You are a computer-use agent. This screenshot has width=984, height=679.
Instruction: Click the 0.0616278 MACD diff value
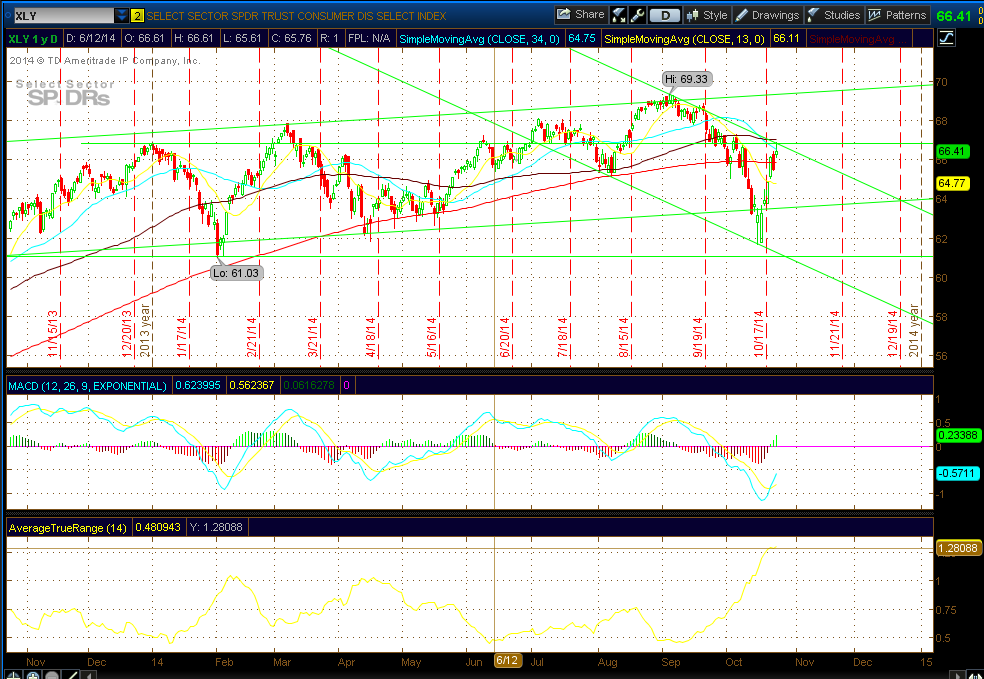click(309, 385)
